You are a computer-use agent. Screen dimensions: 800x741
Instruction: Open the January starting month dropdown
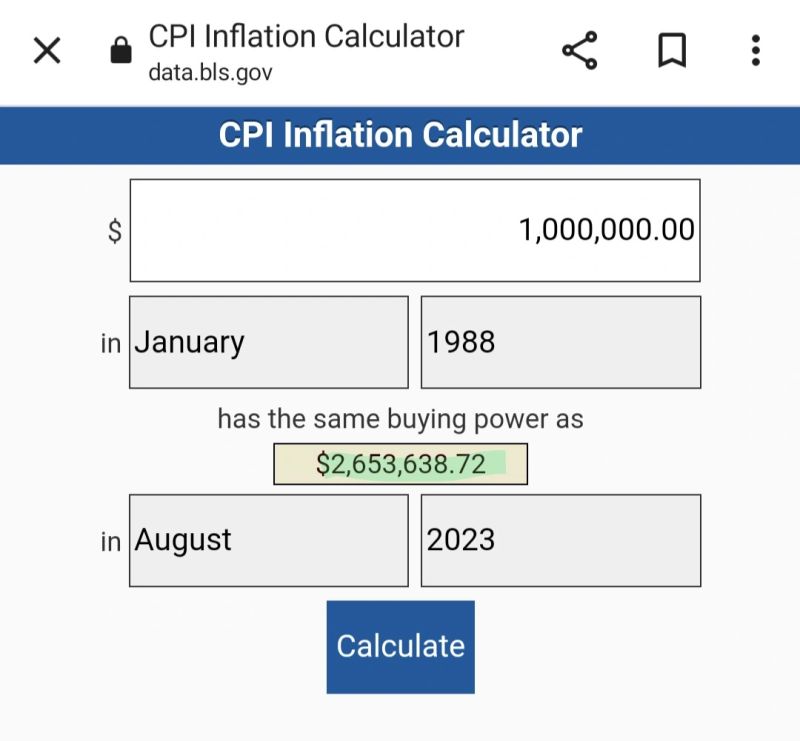click(x=268, y=342)
